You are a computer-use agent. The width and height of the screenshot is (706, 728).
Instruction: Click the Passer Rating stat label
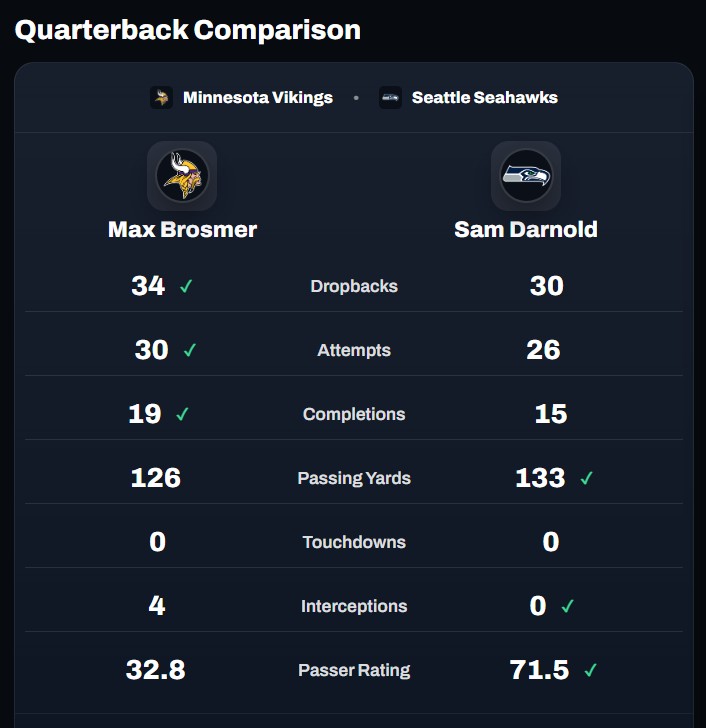[x=354, y=670]
